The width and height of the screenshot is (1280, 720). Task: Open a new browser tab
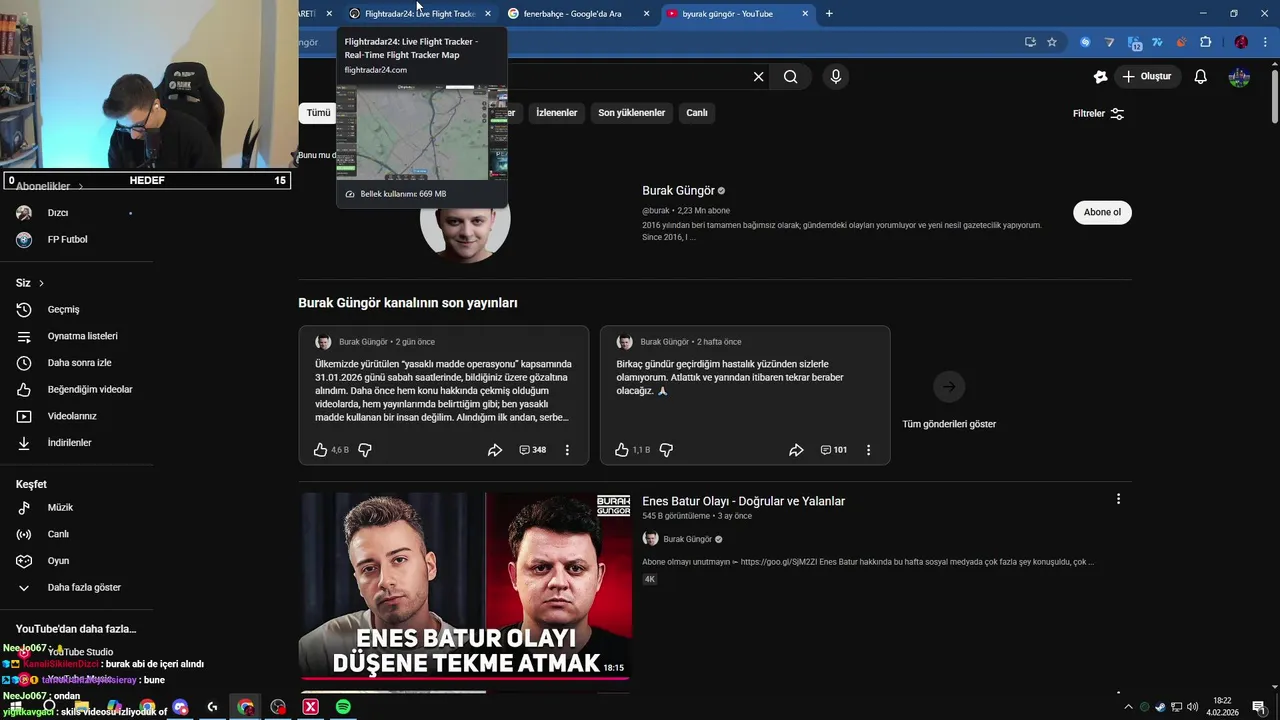[829, 14]
